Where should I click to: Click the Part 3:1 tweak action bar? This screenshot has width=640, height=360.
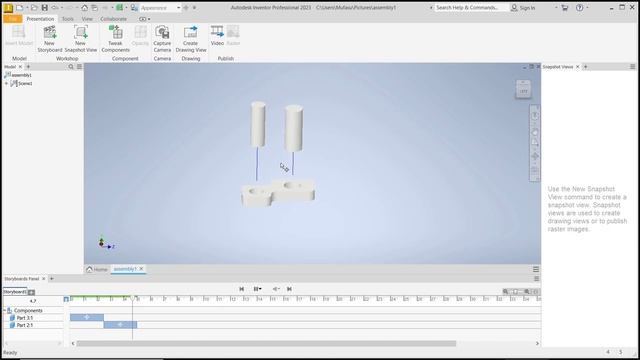87,317
